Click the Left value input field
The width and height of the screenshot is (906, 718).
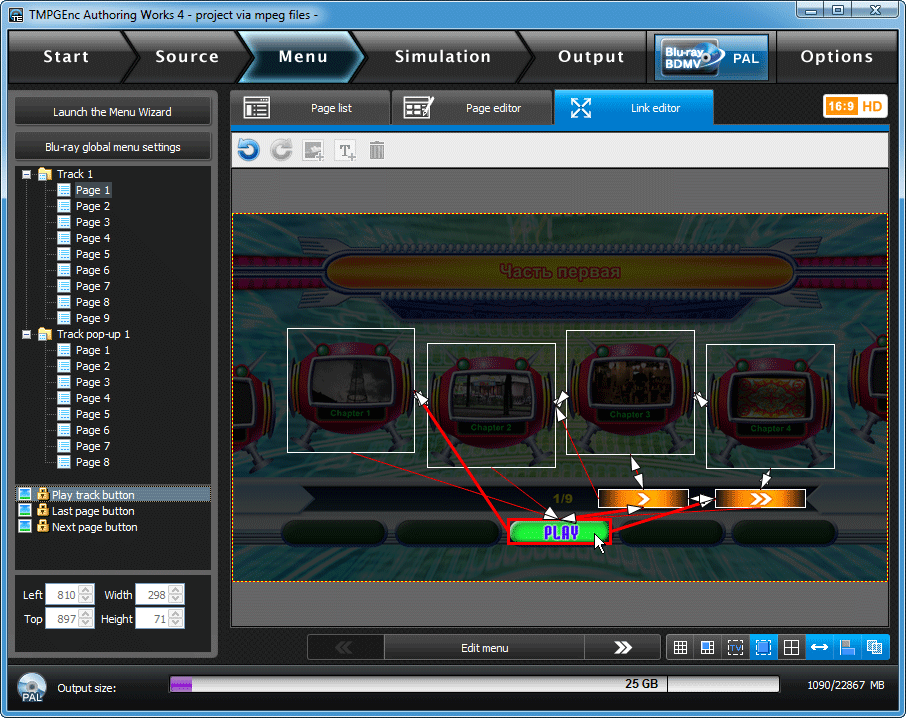(63, 594)
